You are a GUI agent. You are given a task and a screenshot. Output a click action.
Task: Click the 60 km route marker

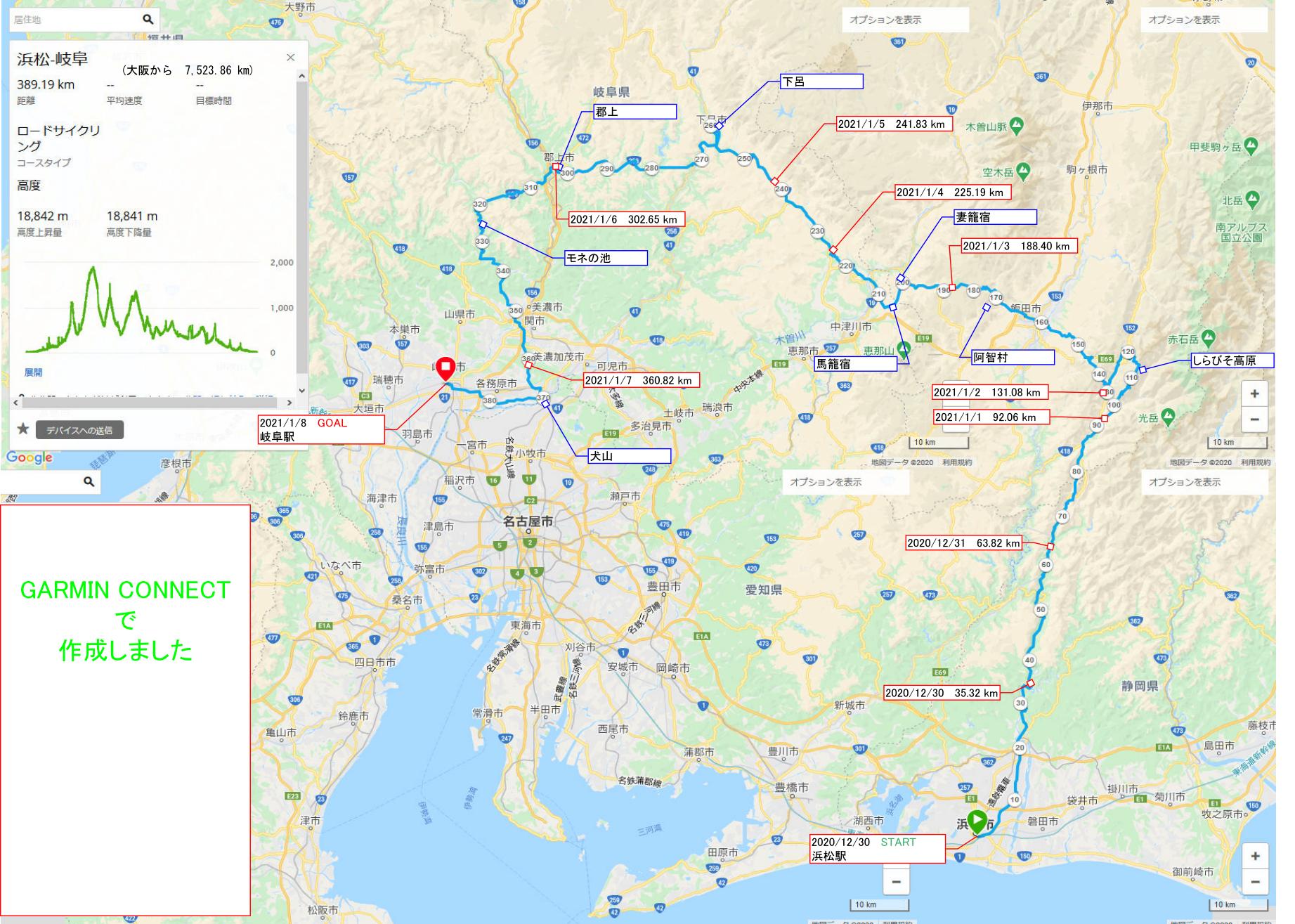click(1046, 565)
